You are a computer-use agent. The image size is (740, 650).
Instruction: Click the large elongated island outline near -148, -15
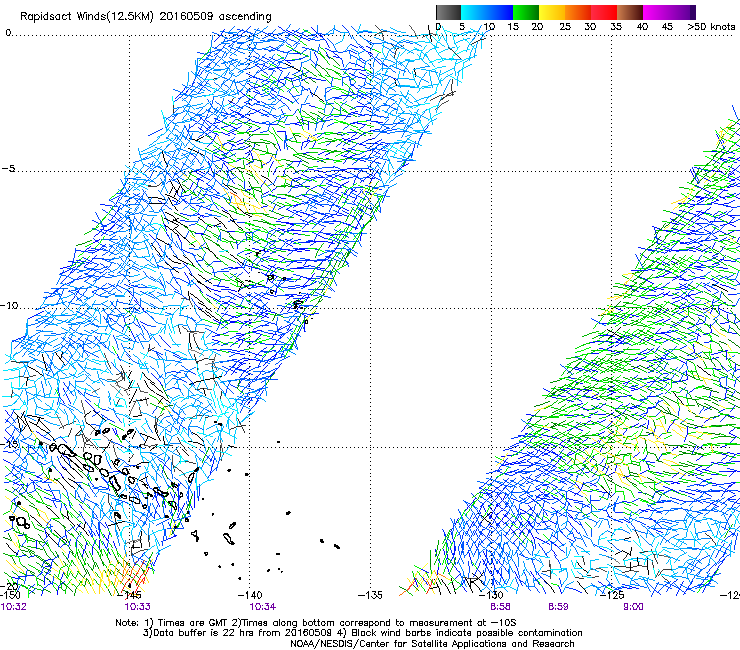tap(67, 450)
